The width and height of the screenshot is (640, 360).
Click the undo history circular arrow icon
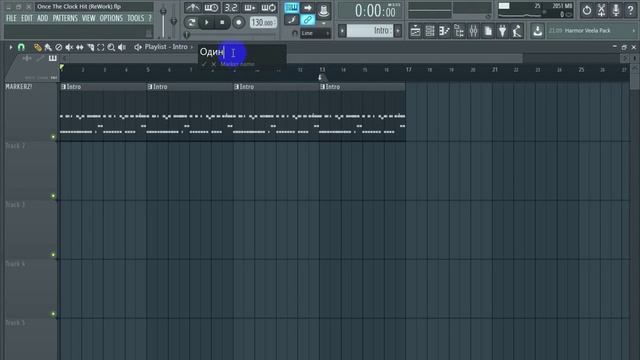click(587, 11)
